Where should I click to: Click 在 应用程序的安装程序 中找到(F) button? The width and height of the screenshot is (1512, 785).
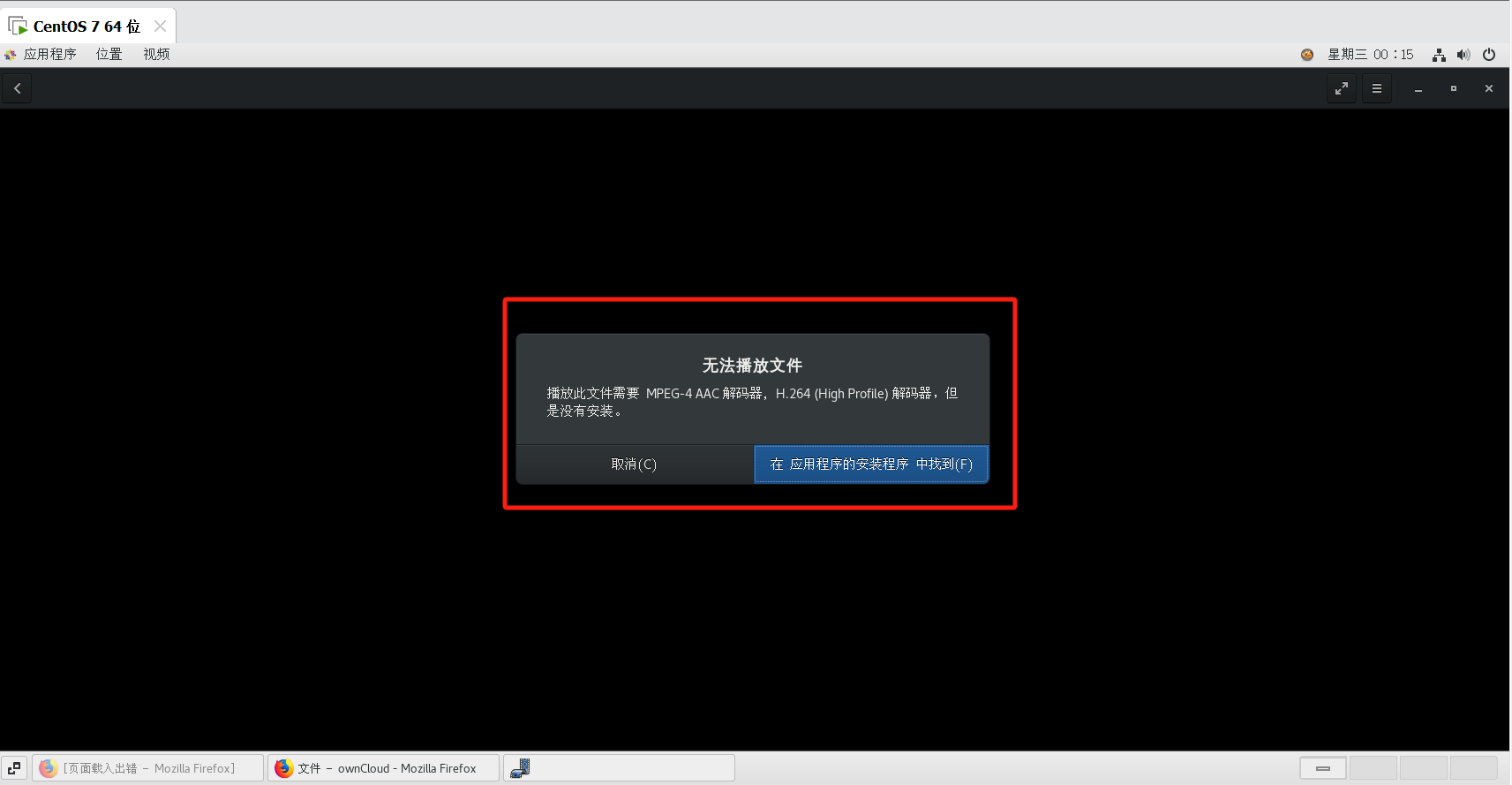871,464
